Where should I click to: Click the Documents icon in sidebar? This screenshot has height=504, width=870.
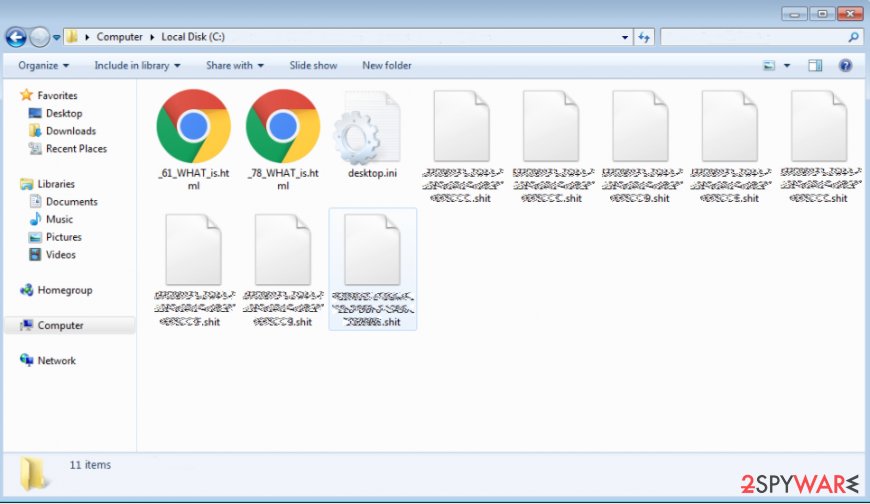[35, 201]
